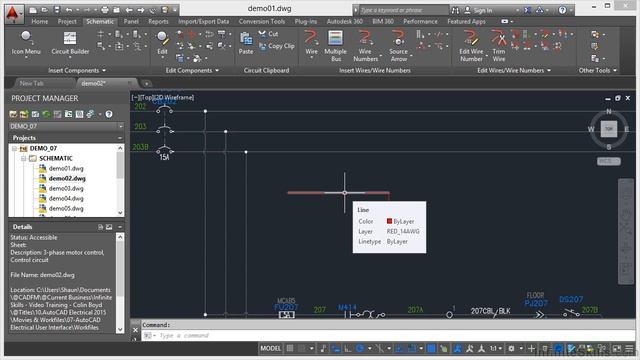Screen dimensions: 640x360
Task: Click Project Manager help icon
Action: tap(109, 114)
